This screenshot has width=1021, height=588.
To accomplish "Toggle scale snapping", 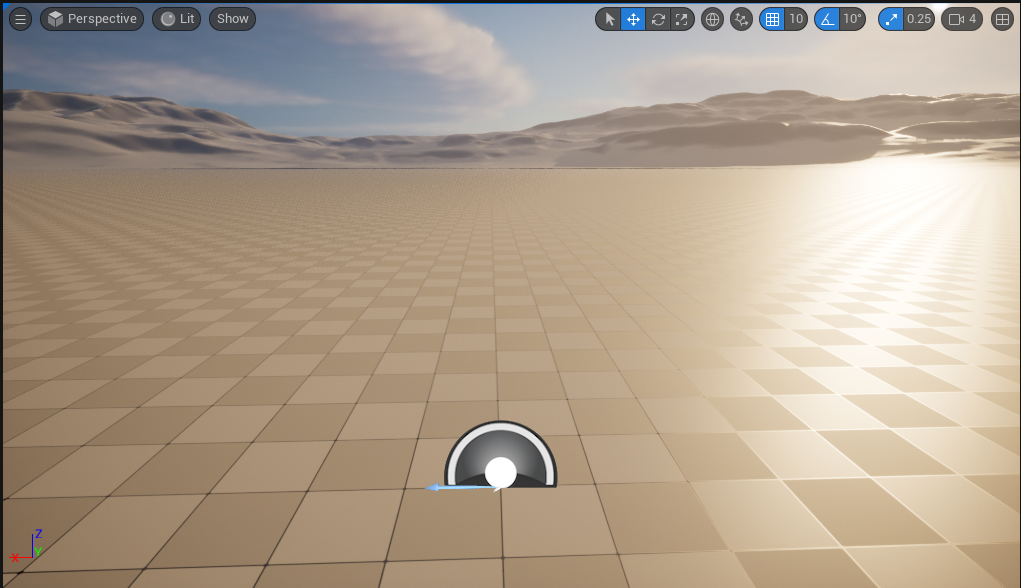I will (x=891, y=20).
